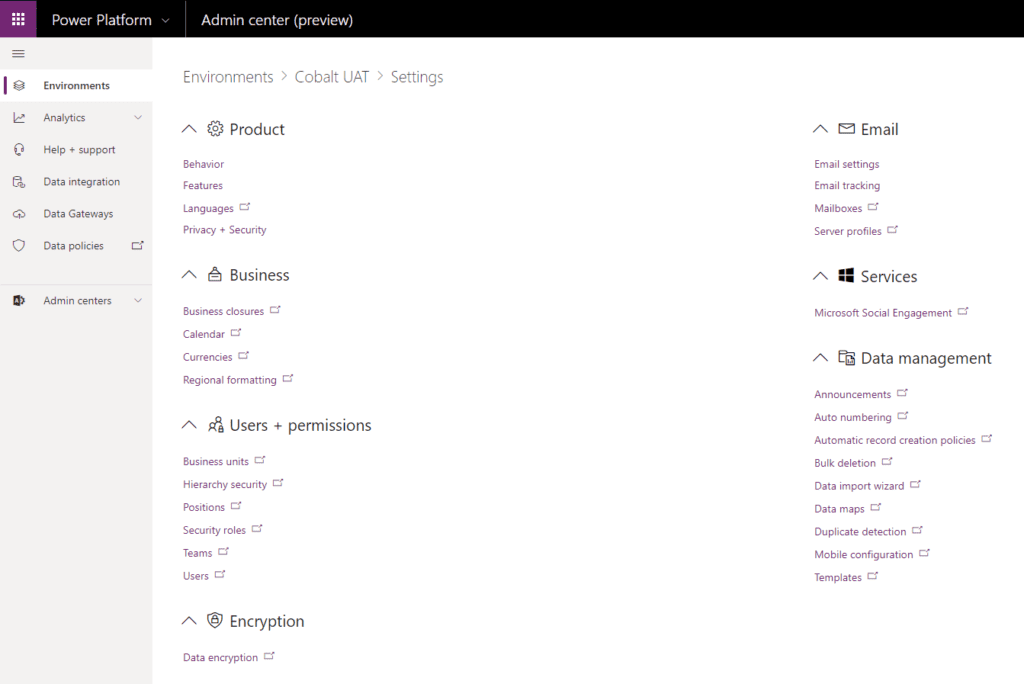This screenshot has height=684, width=1024.
Task: Click the Data management icon
Action: point(846,357)
